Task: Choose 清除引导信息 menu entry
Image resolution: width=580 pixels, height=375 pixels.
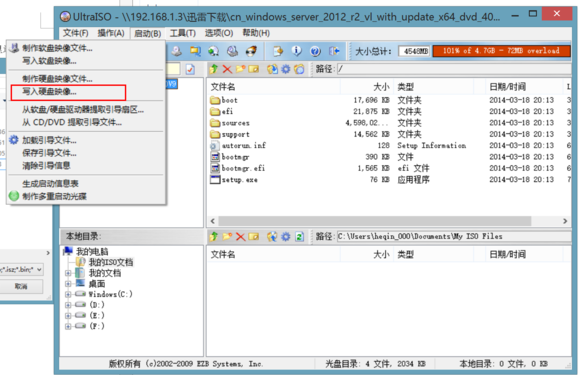Action: point(86,165)
